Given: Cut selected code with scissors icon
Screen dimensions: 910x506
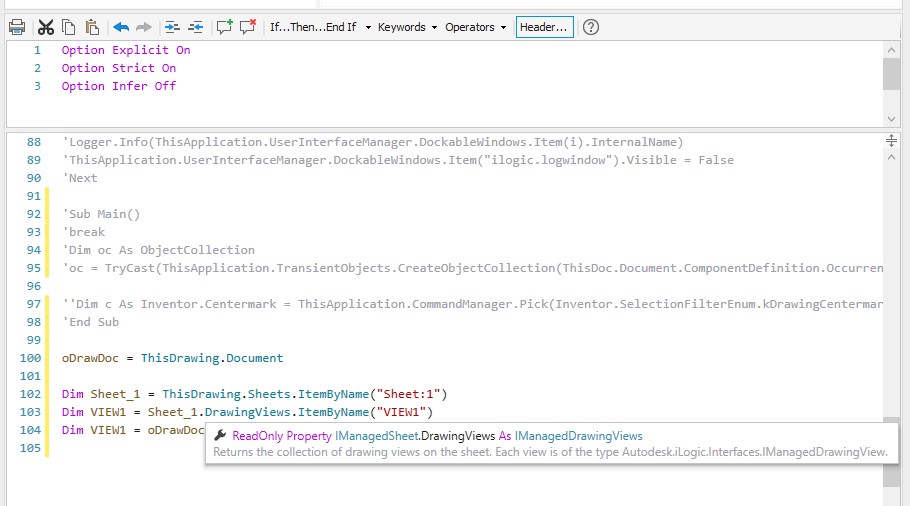Looking at the screenshot, I should [46, 27].
